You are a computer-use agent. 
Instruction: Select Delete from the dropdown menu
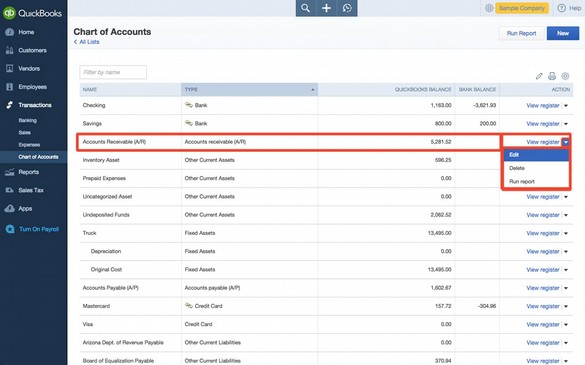[536, 168]
